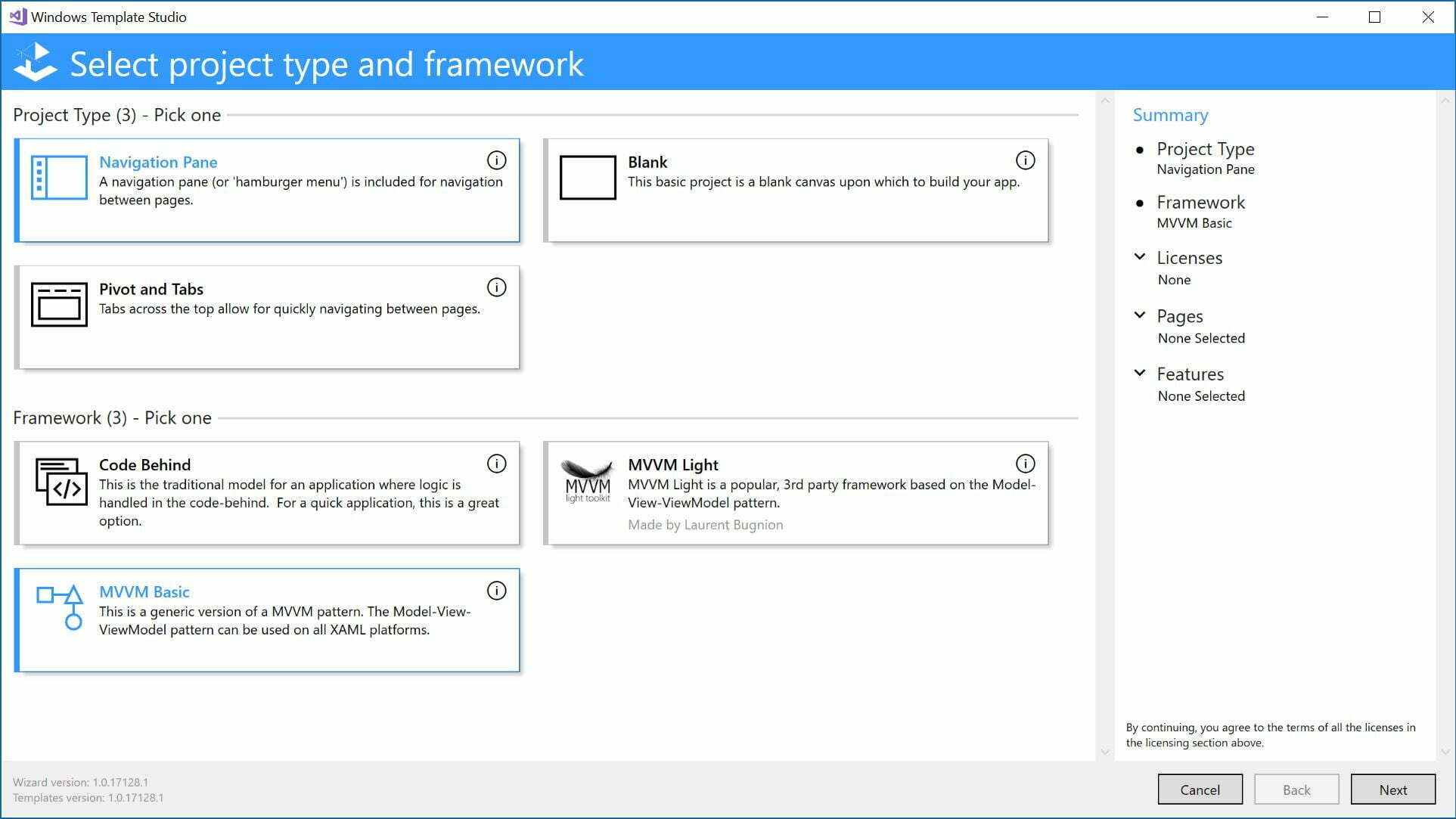Screen dimensions: 1456x819
Task: Select Pivot and Tabs project type
Action: 267,316
